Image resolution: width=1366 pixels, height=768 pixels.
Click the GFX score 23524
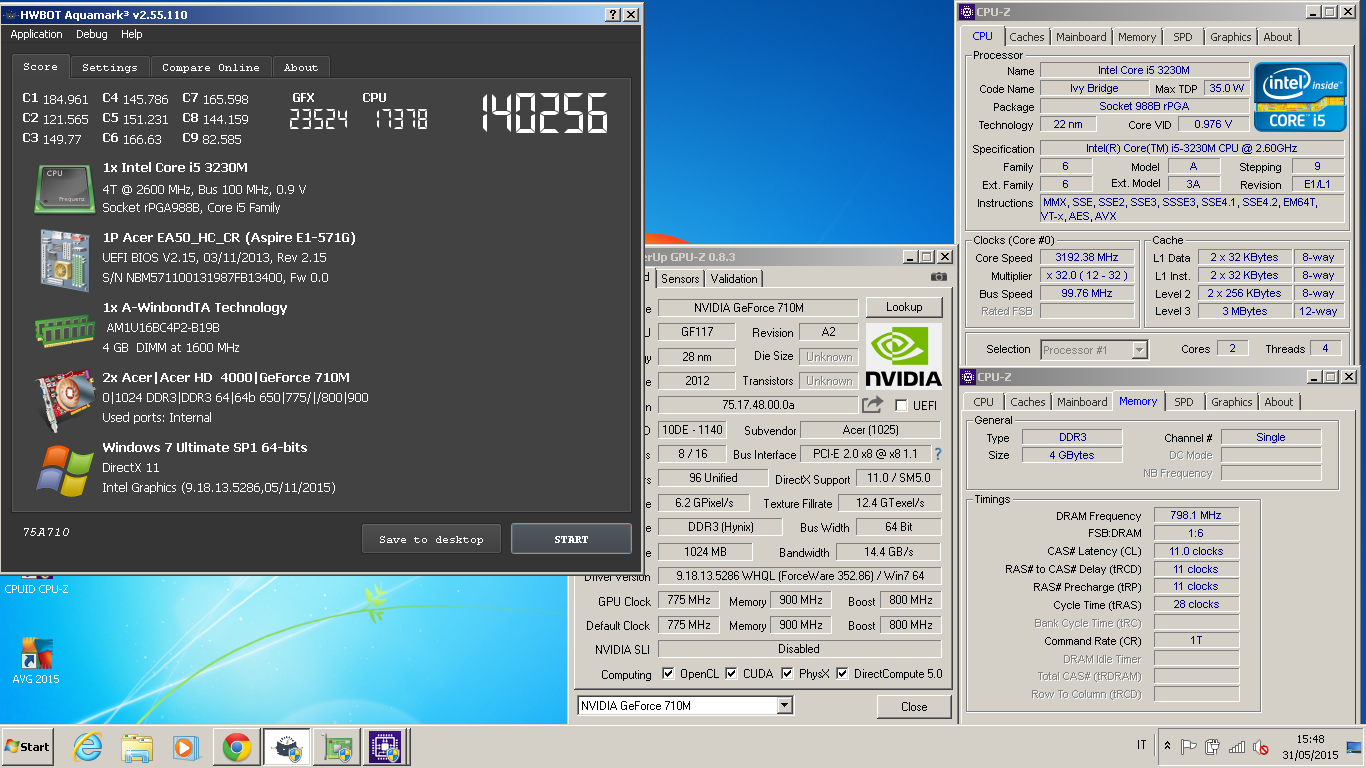[318, 119]
